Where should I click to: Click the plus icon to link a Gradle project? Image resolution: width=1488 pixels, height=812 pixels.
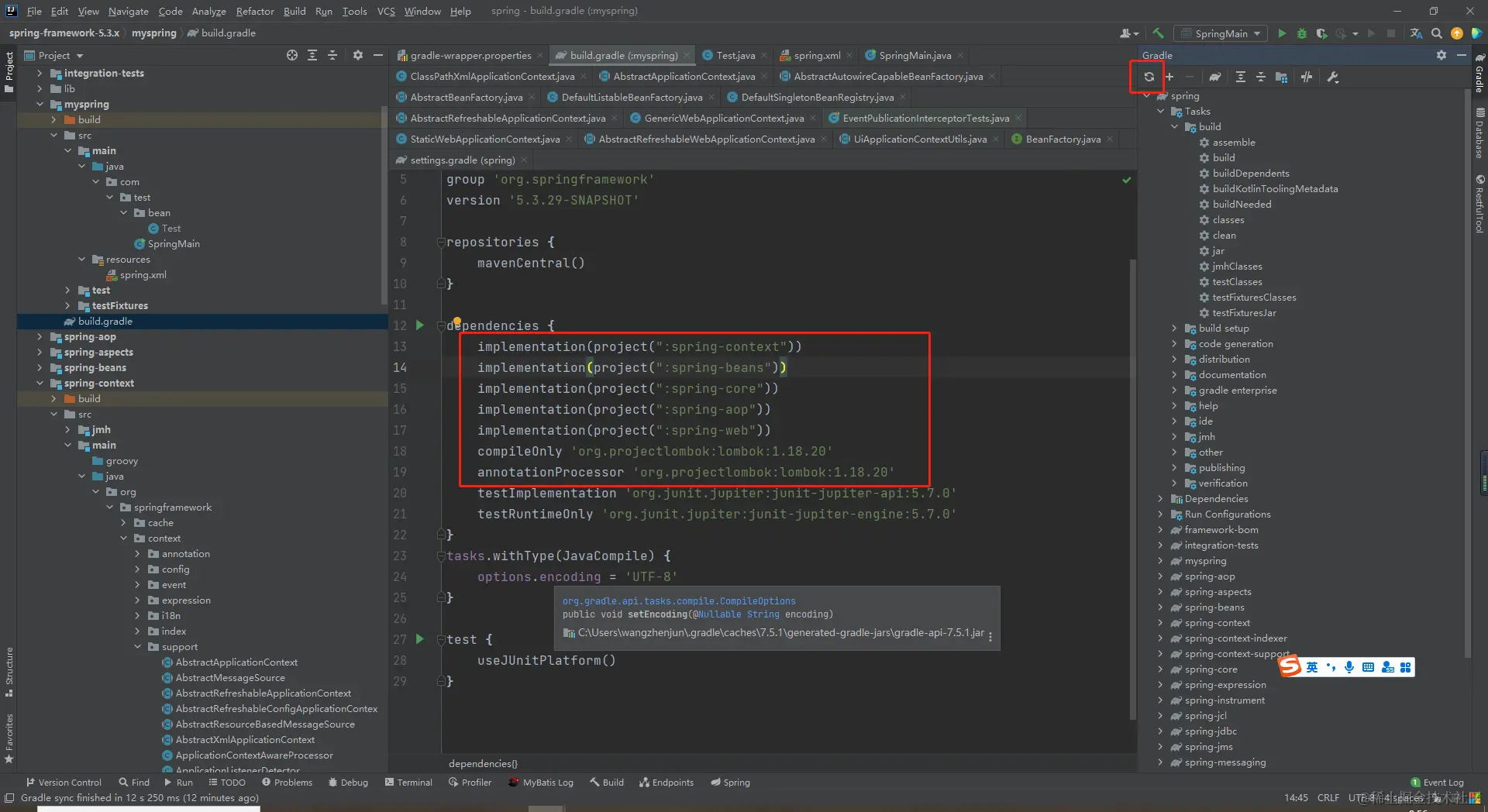tap(1169, 77)
